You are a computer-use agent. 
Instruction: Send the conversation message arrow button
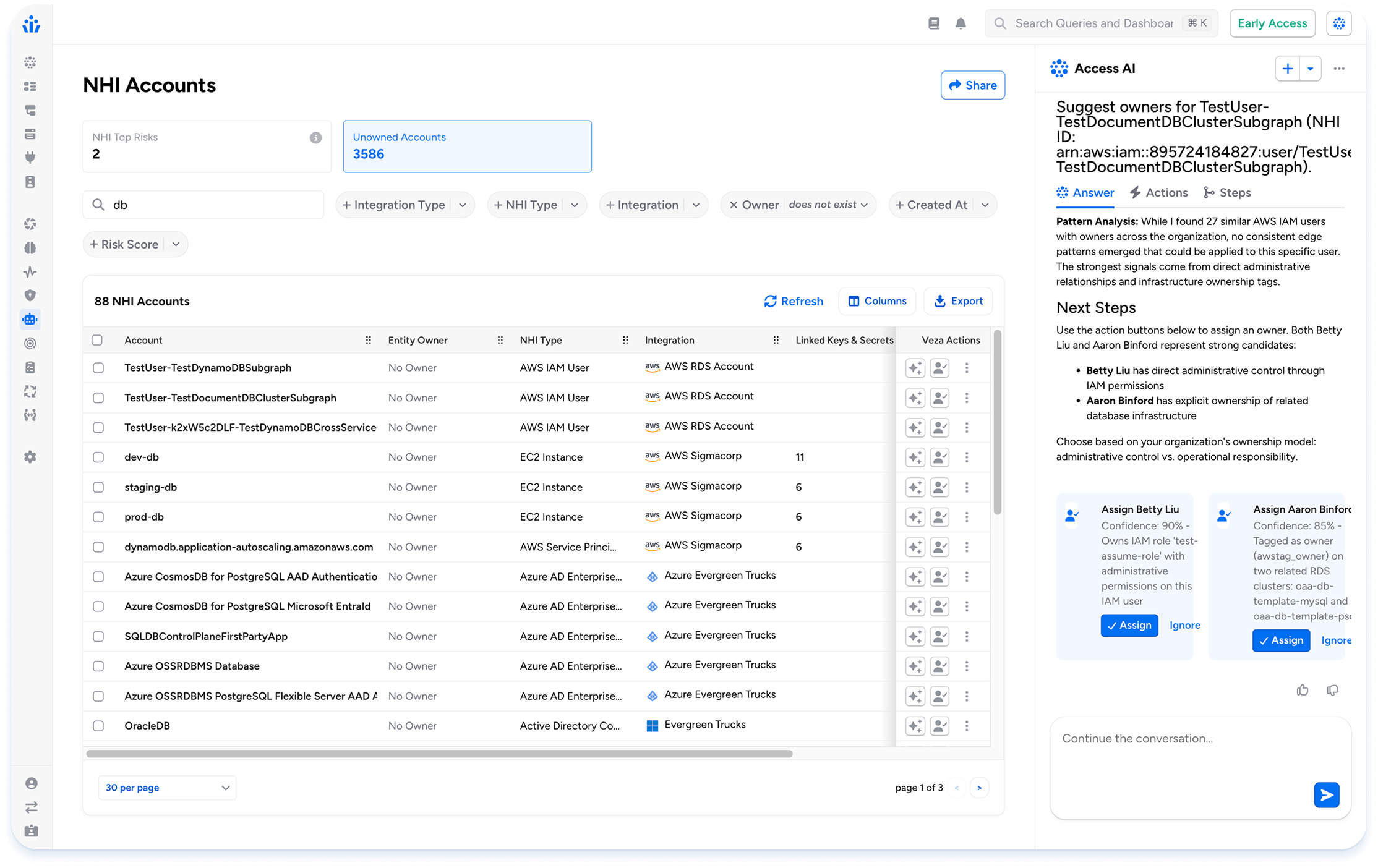pos(1326,794)
